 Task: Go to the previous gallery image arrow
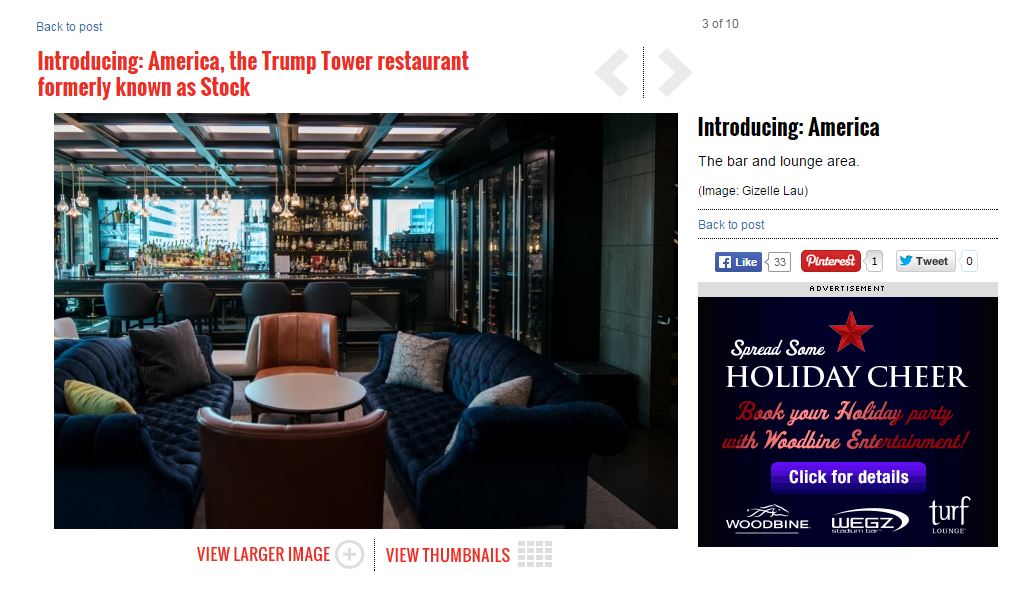click(612, 72)
